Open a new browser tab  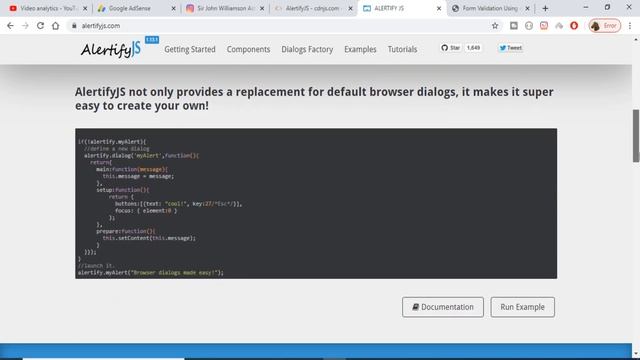coord(545,8)
